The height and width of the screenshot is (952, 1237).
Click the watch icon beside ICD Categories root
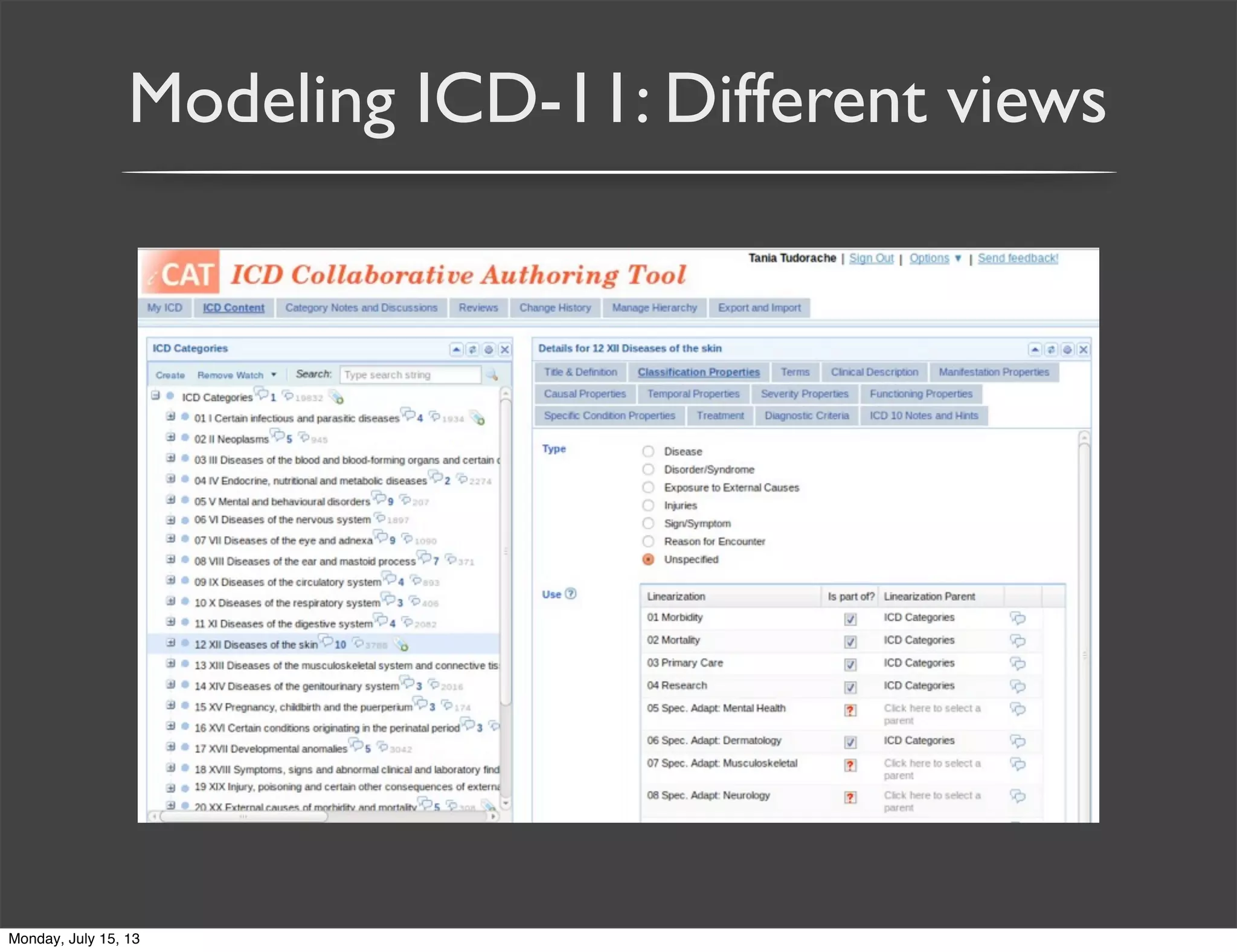pos(336,397)
